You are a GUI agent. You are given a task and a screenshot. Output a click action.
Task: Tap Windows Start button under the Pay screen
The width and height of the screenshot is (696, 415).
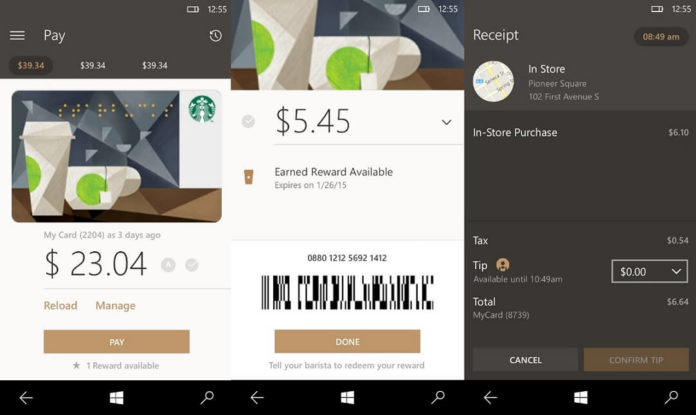[x=116, y=398]
